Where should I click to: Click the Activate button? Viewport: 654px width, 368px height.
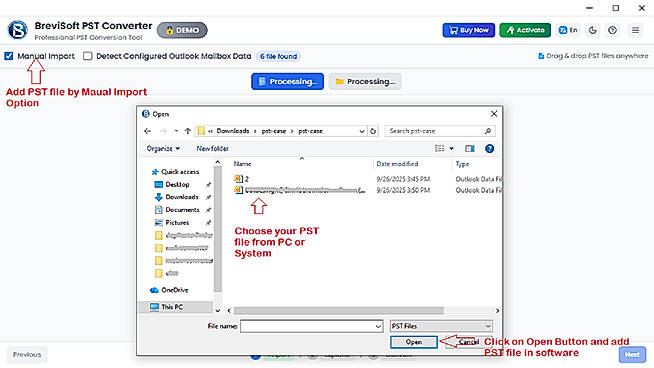525,30
